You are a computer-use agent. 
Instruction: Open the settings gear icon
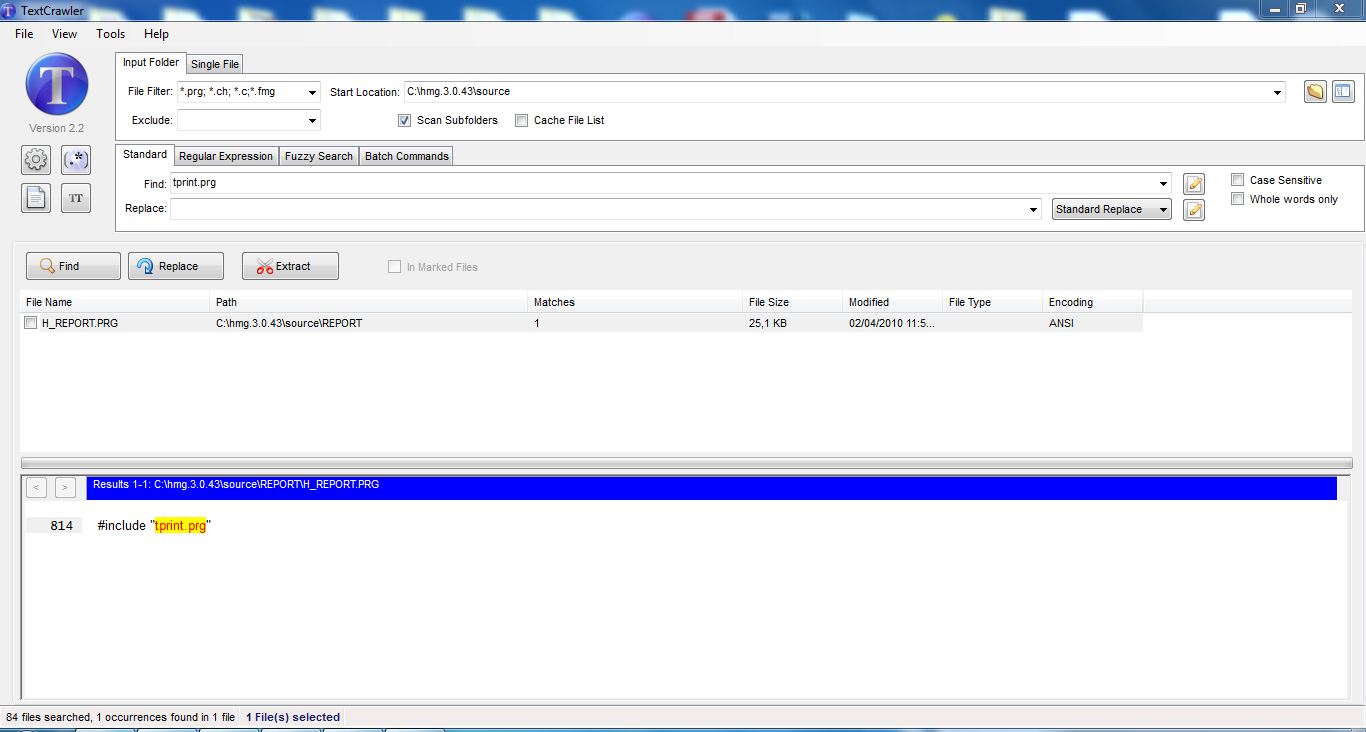coord(36,160)
